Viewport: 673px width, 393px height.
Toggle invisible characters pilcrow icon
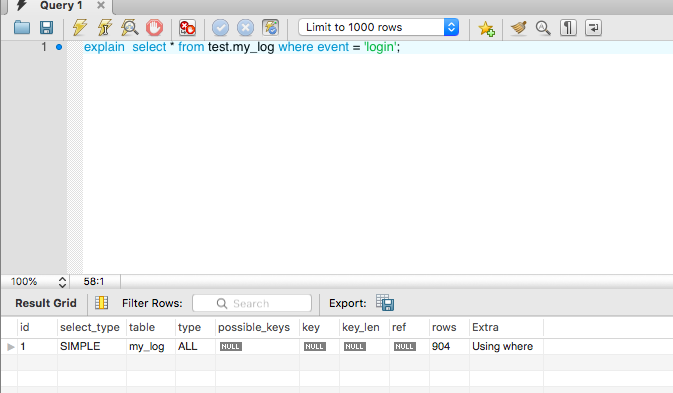(x=568, y=28)
